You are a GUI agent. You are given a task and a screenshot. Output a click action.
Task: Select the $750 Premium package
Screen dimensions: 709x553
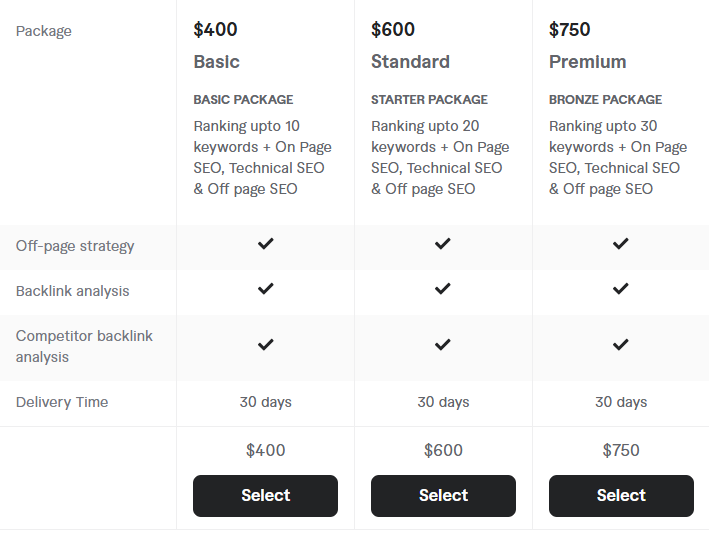coord(621,496)
